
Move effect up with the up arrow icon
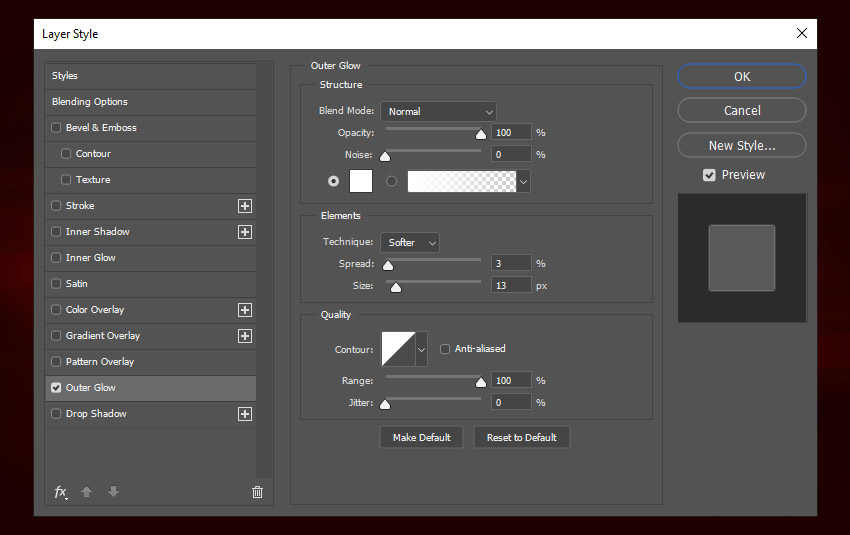point(87,492)
